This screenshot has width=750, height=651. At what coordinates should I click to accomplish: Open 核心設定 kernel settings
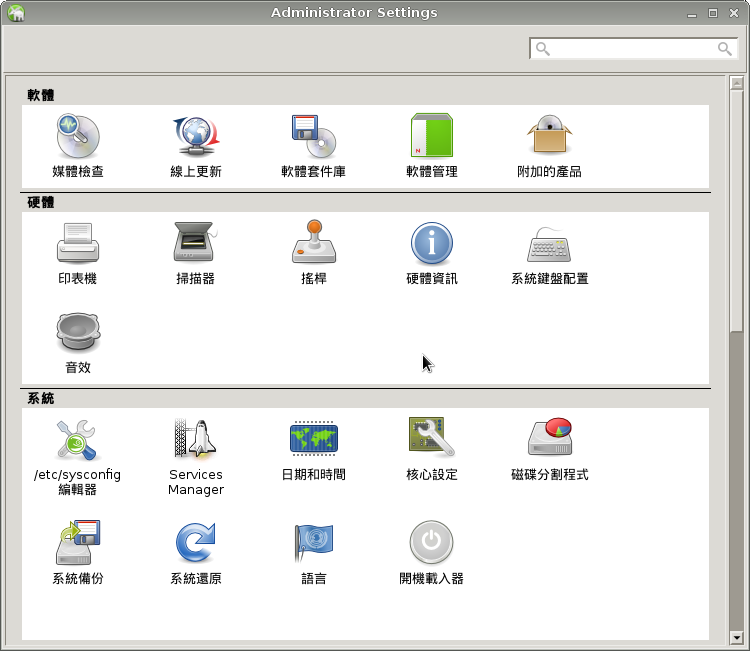431,450
